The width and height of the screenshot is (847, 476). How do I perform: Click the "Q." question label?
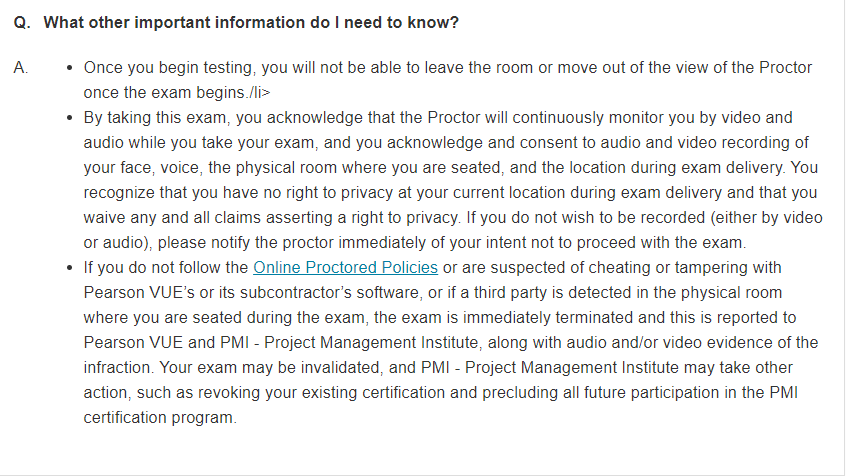point(22,23)
